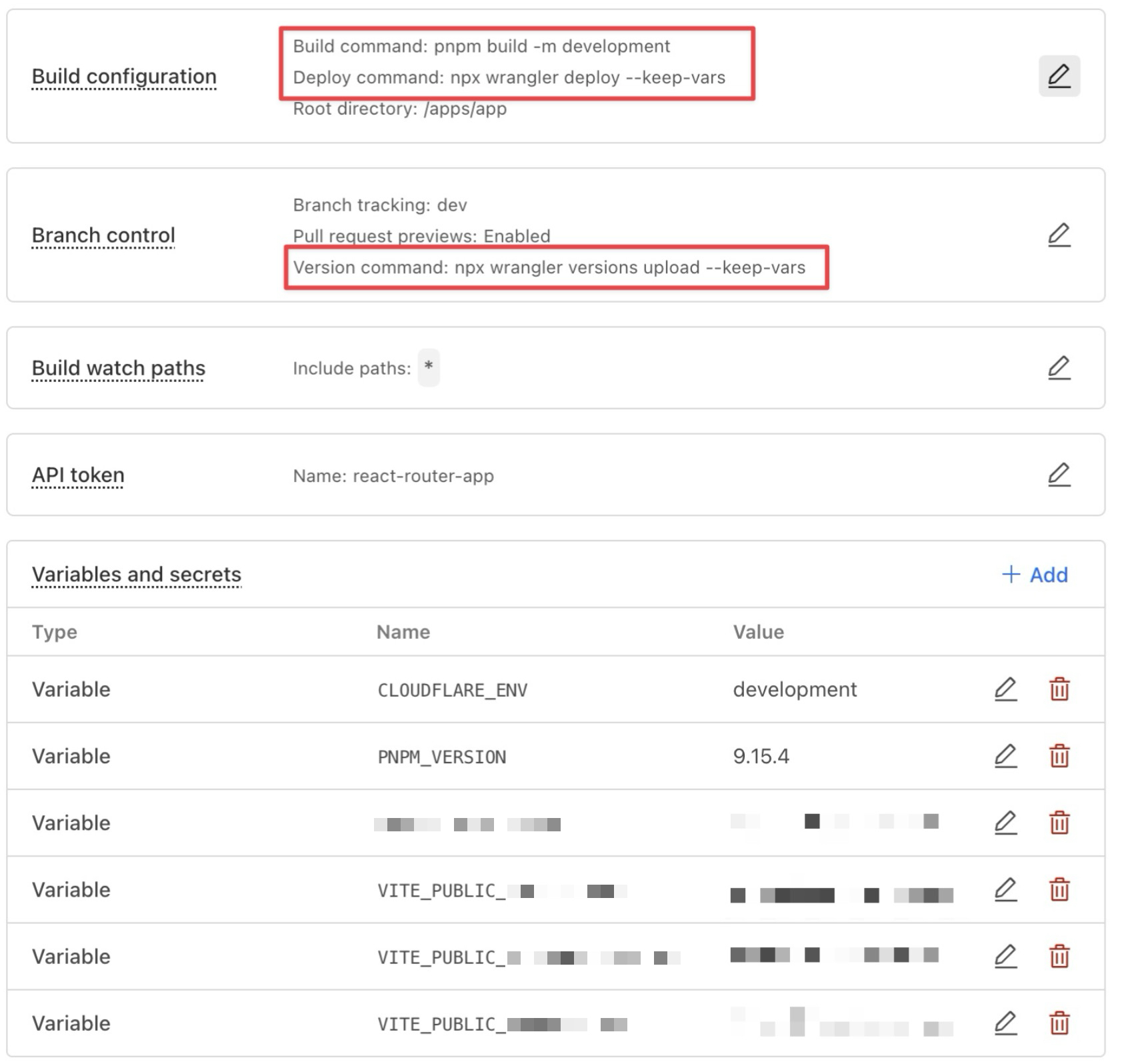Edit the Build configuration settings
This screenshot has width=1124, height=1064.
click(x=1059, y=76)
